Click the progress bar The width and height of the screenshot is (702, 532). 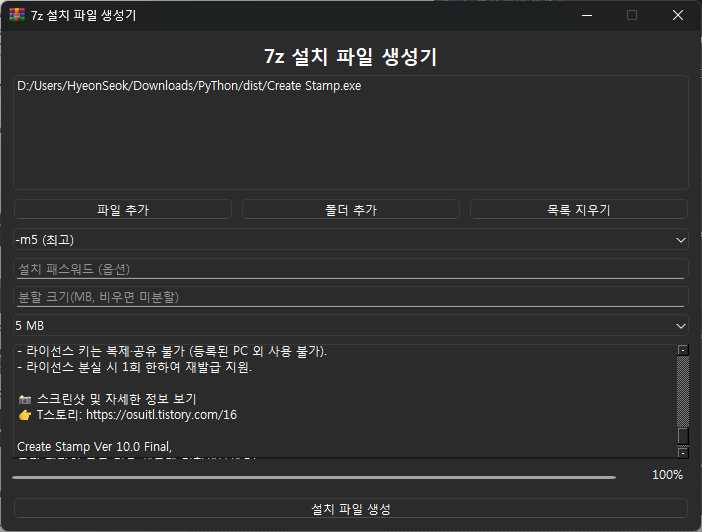pyautogui.click(x=314, y=477)
